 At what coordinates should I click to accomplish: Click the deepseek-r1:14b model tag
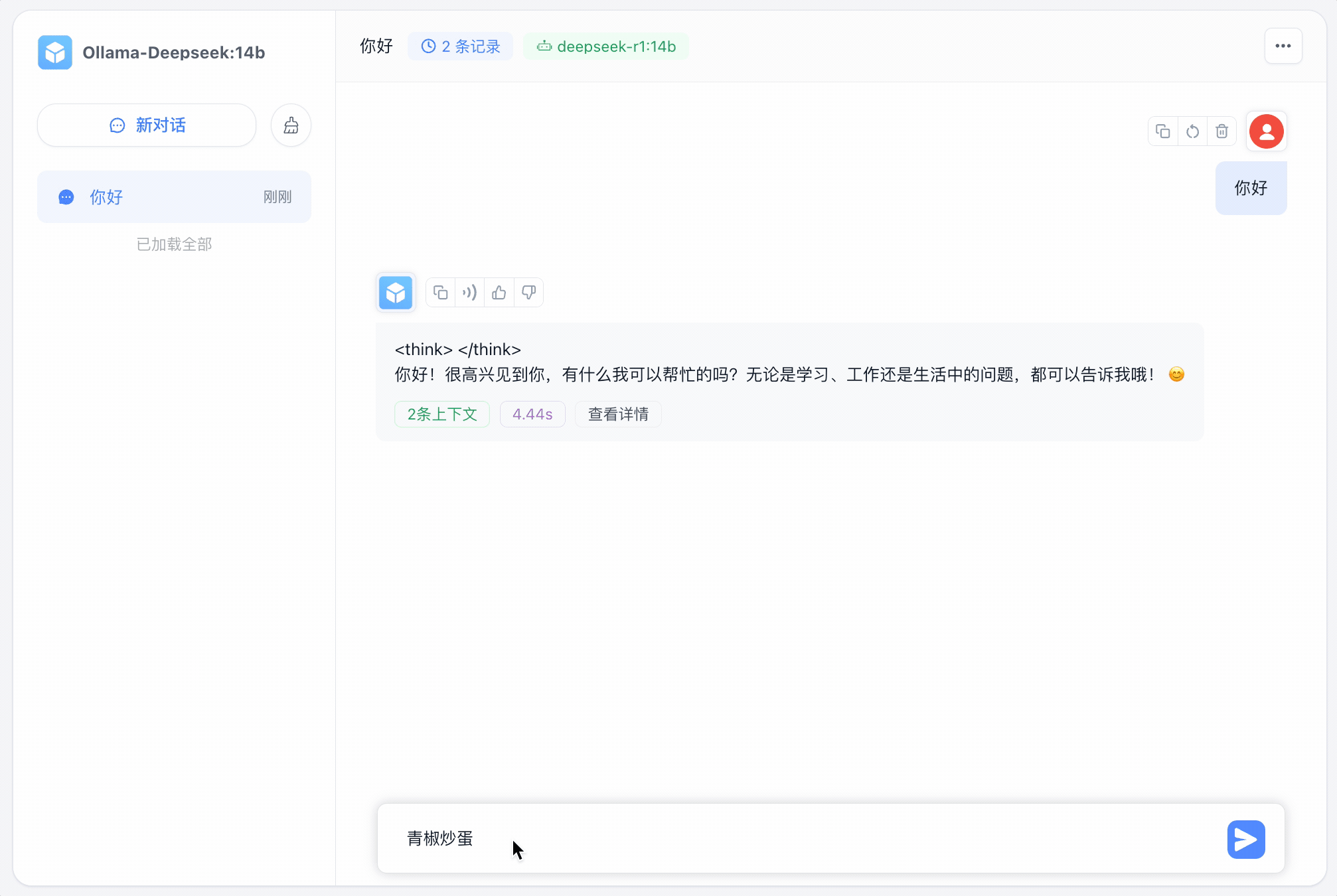tap(606, 46)
